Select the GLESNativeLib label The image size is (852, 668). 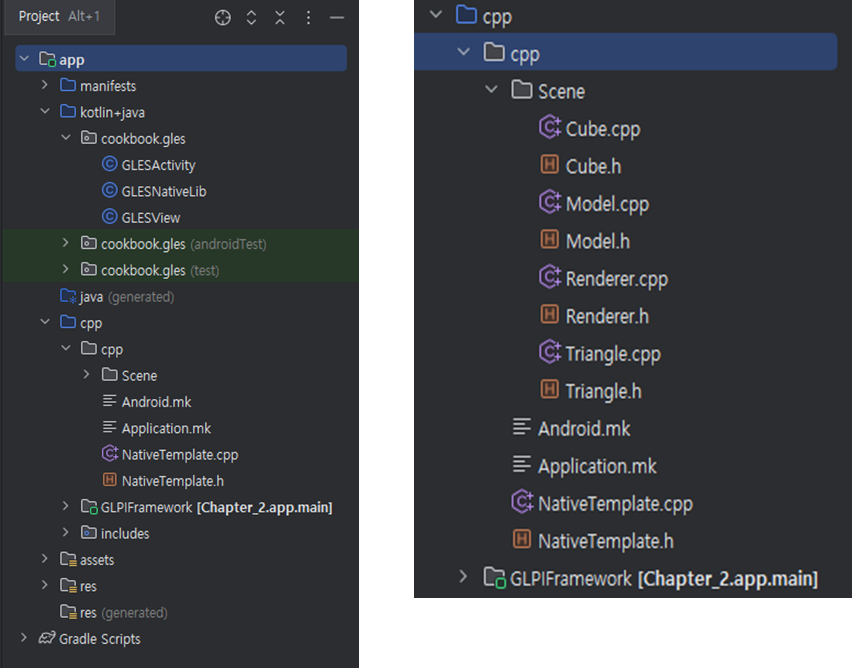[164, 191]
